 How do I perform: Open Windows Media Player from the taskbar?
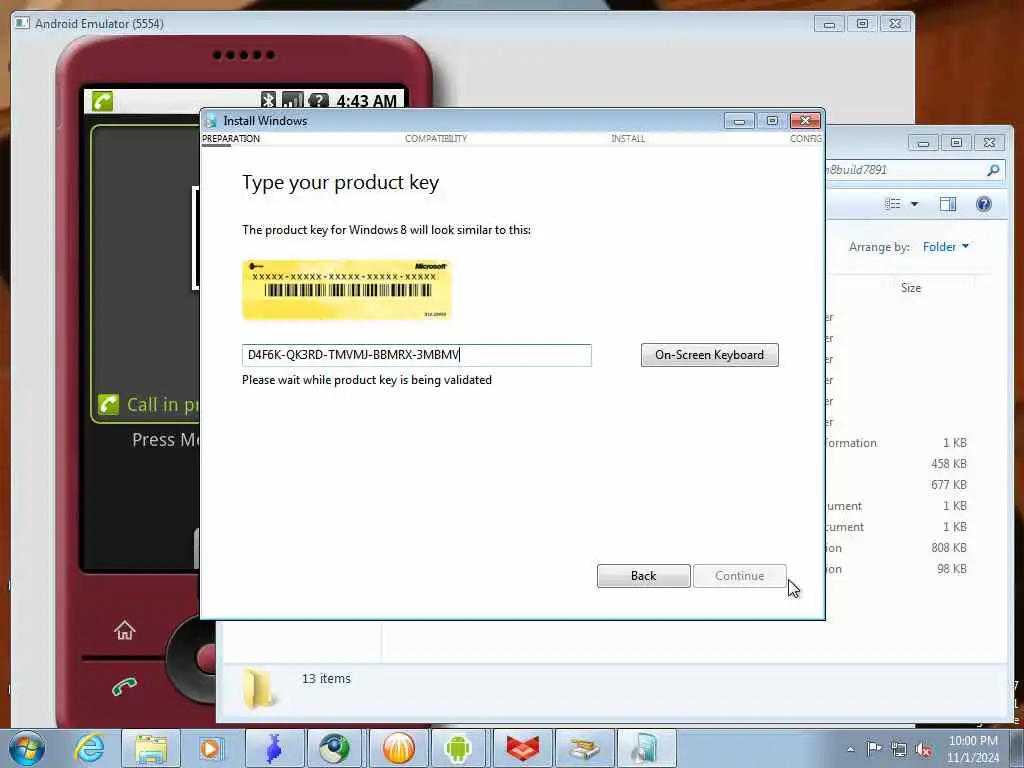pos(212,748)
